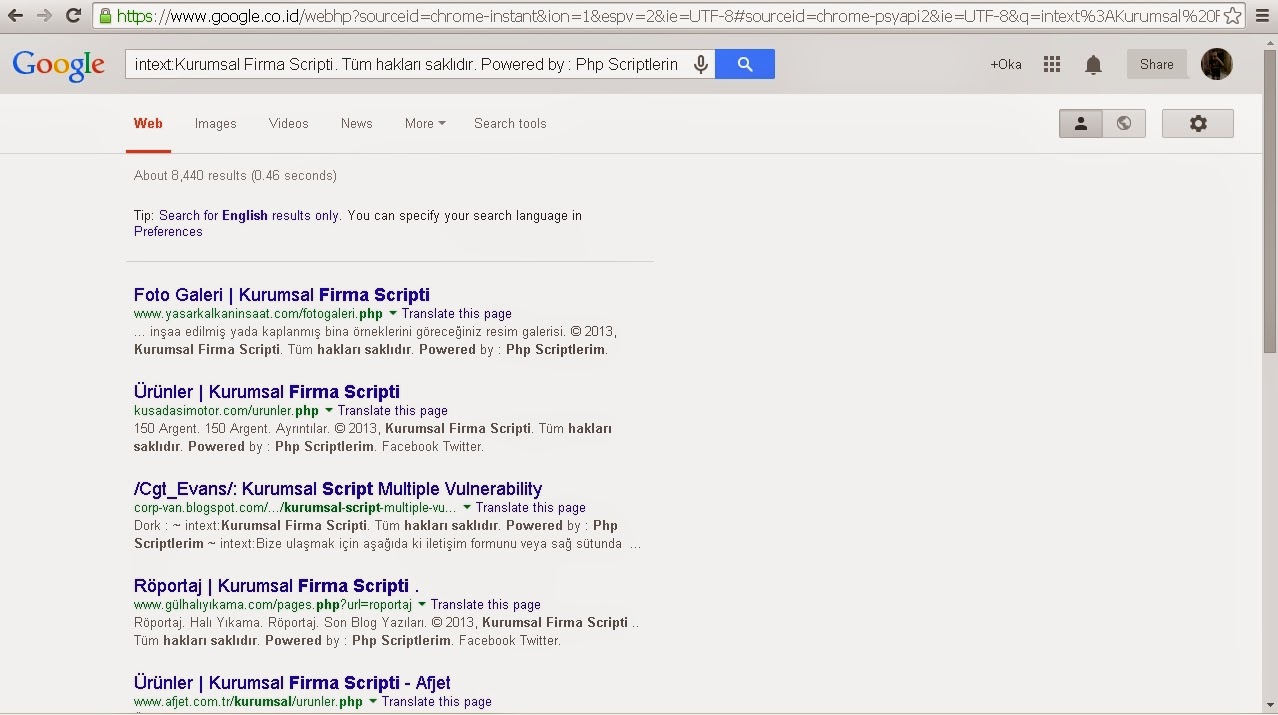The image size is (1278, 715).
Task: Bookmark this page with the star icon
Action: click(1232, 16)
